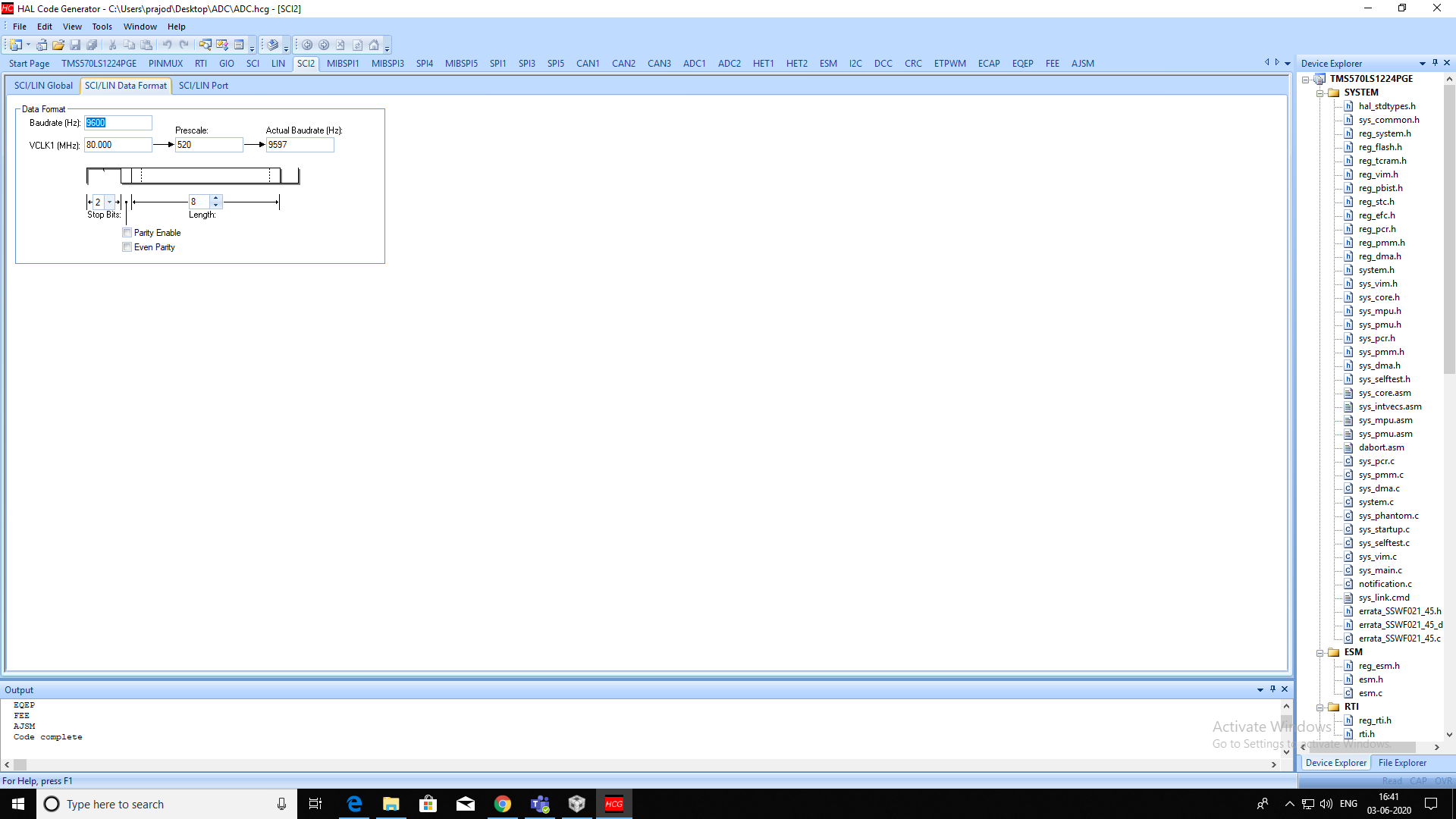Open the tab list dropdown arrow
Image resolution: width=1456 pixels, height=819 pixels.
tap(1288, 63)
